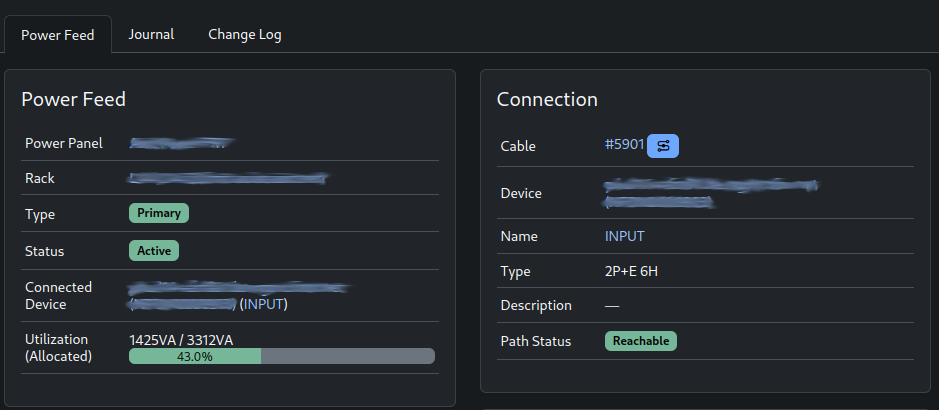Click the 1425VA / 3312VA utilization text
Screen dimensions: 939x410
click(x=181, y=339)
